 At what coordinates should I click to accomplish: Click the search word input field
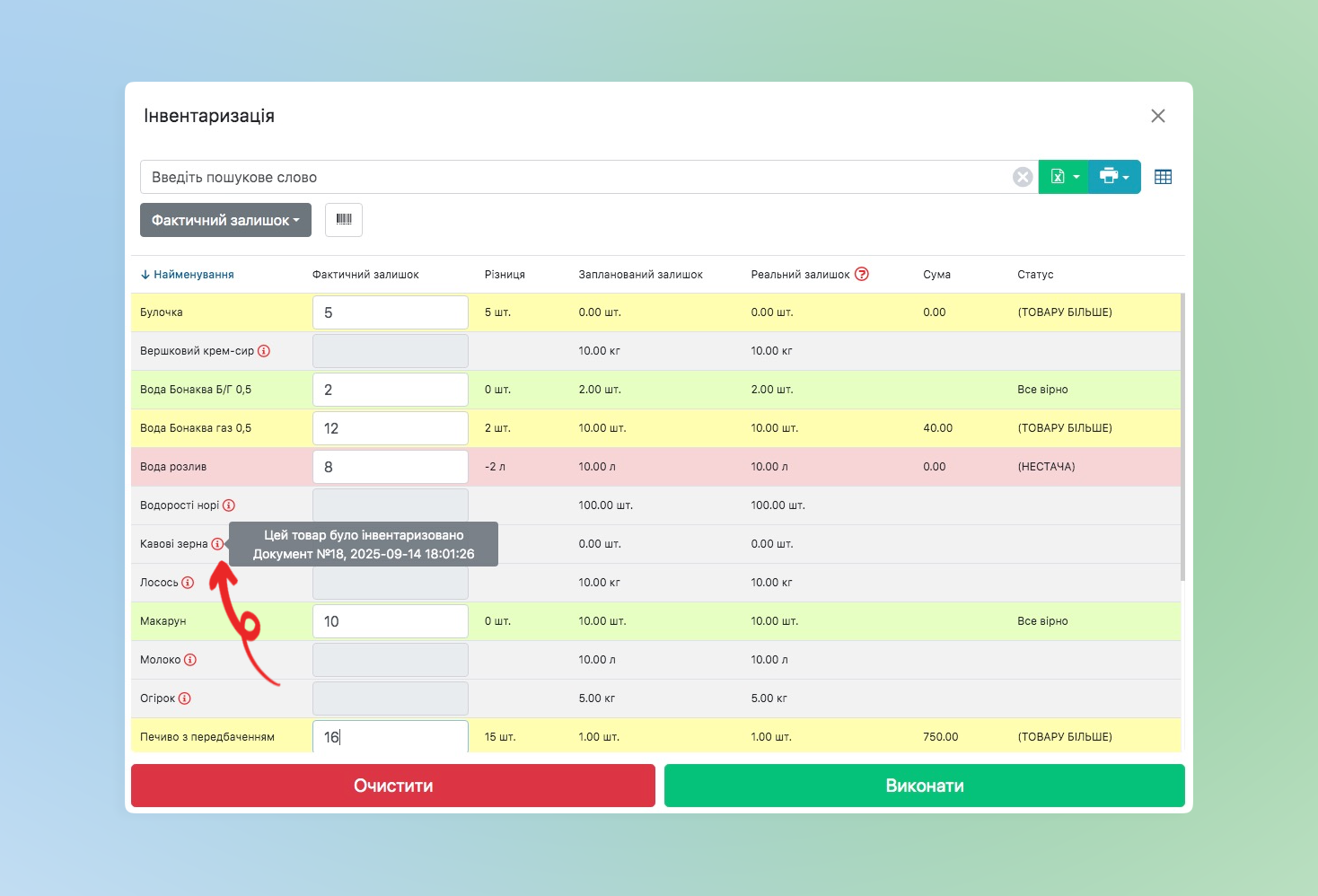click(575, 177)
